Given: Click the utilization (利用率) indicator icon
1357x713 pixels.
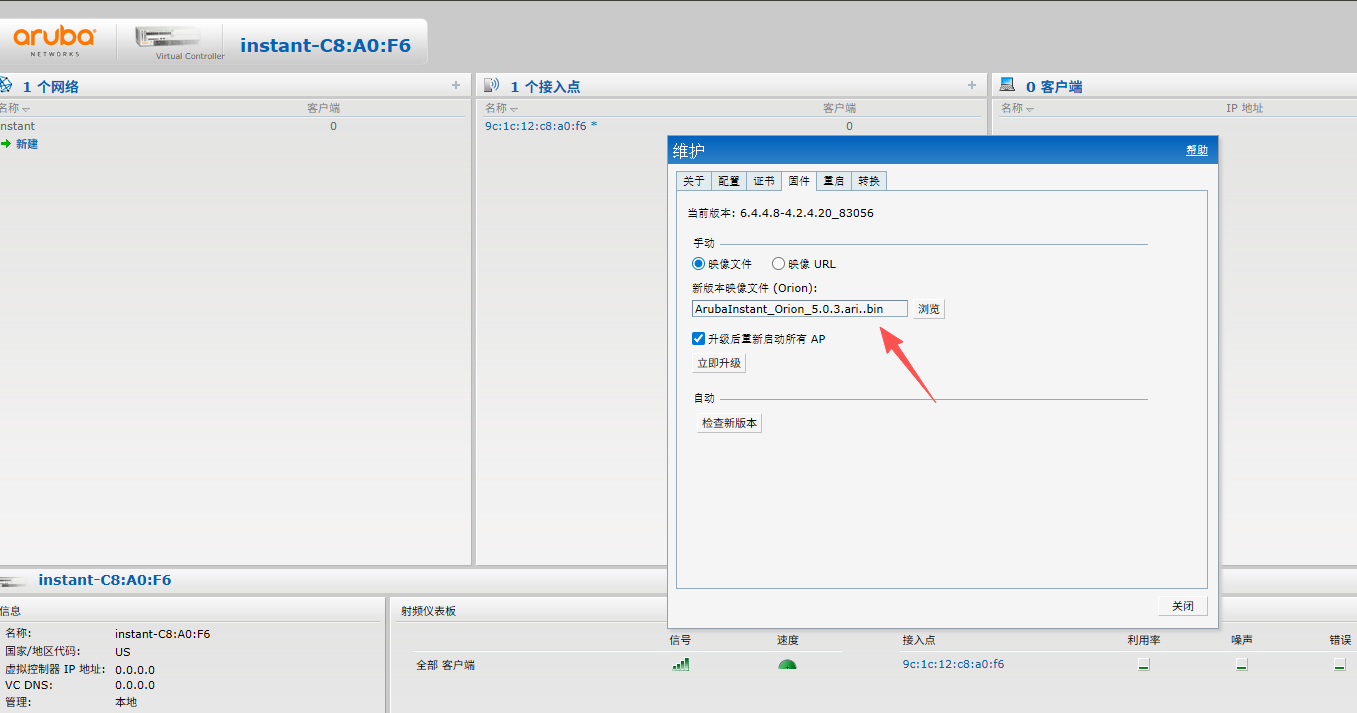Looking at the screenshot, I should click(1143, 665).
